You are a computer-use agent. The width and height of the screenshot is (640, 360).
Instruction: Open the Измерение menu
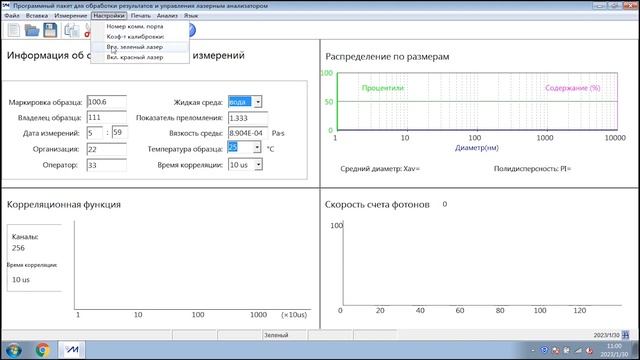click(71, 16)
